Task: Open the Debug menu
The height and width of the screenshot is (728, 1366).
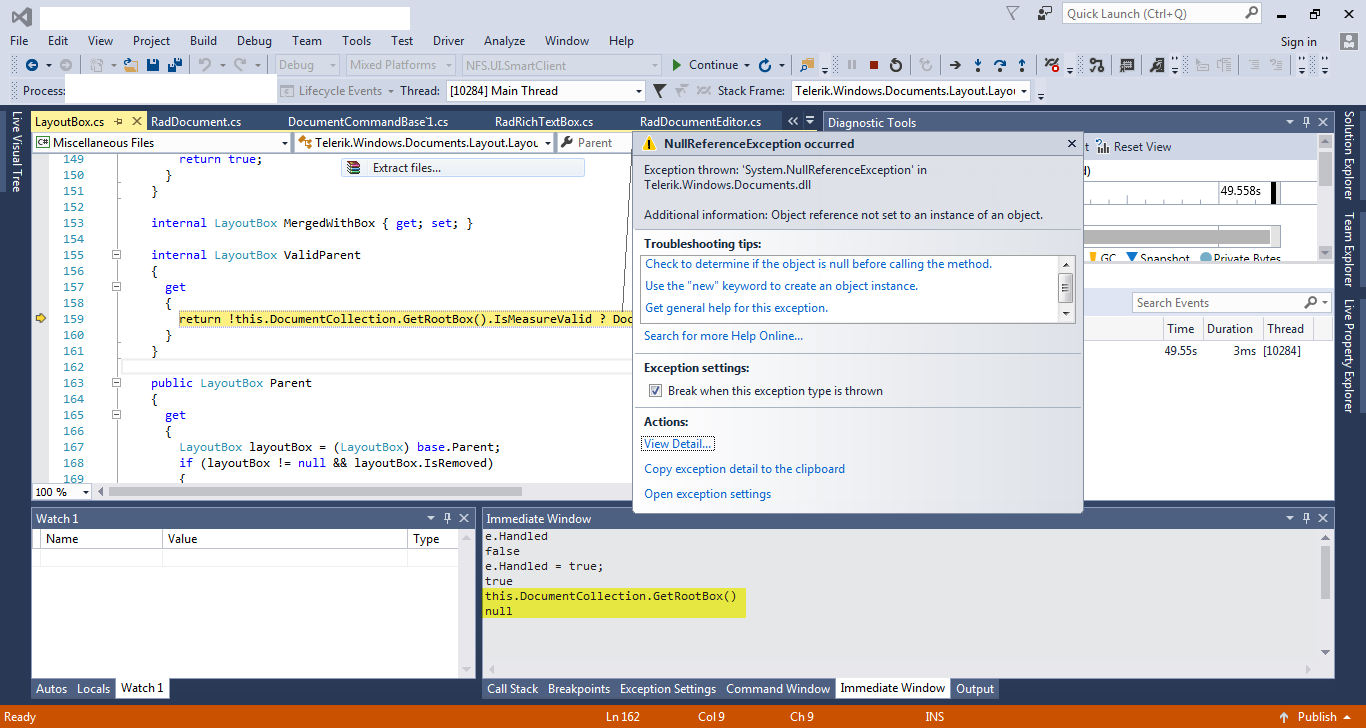Action: [x=254, y=41]
